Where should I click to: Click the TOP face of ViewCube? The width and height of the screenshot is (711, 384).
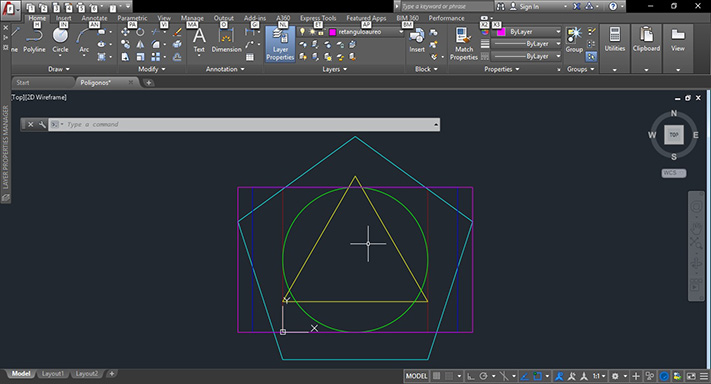(x=674, y=135)
